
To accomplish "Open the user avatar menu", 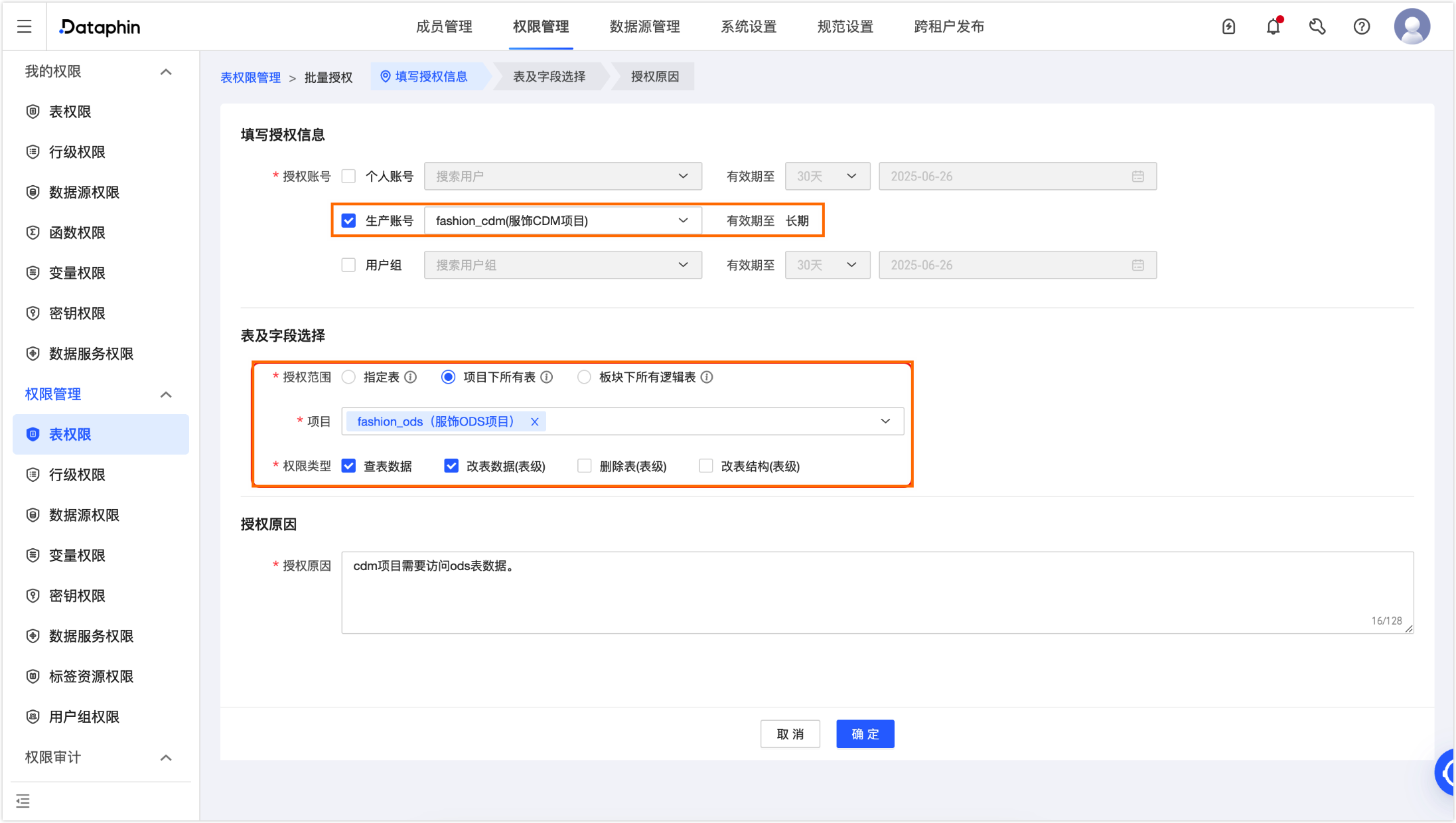I will click(1412, 27).
